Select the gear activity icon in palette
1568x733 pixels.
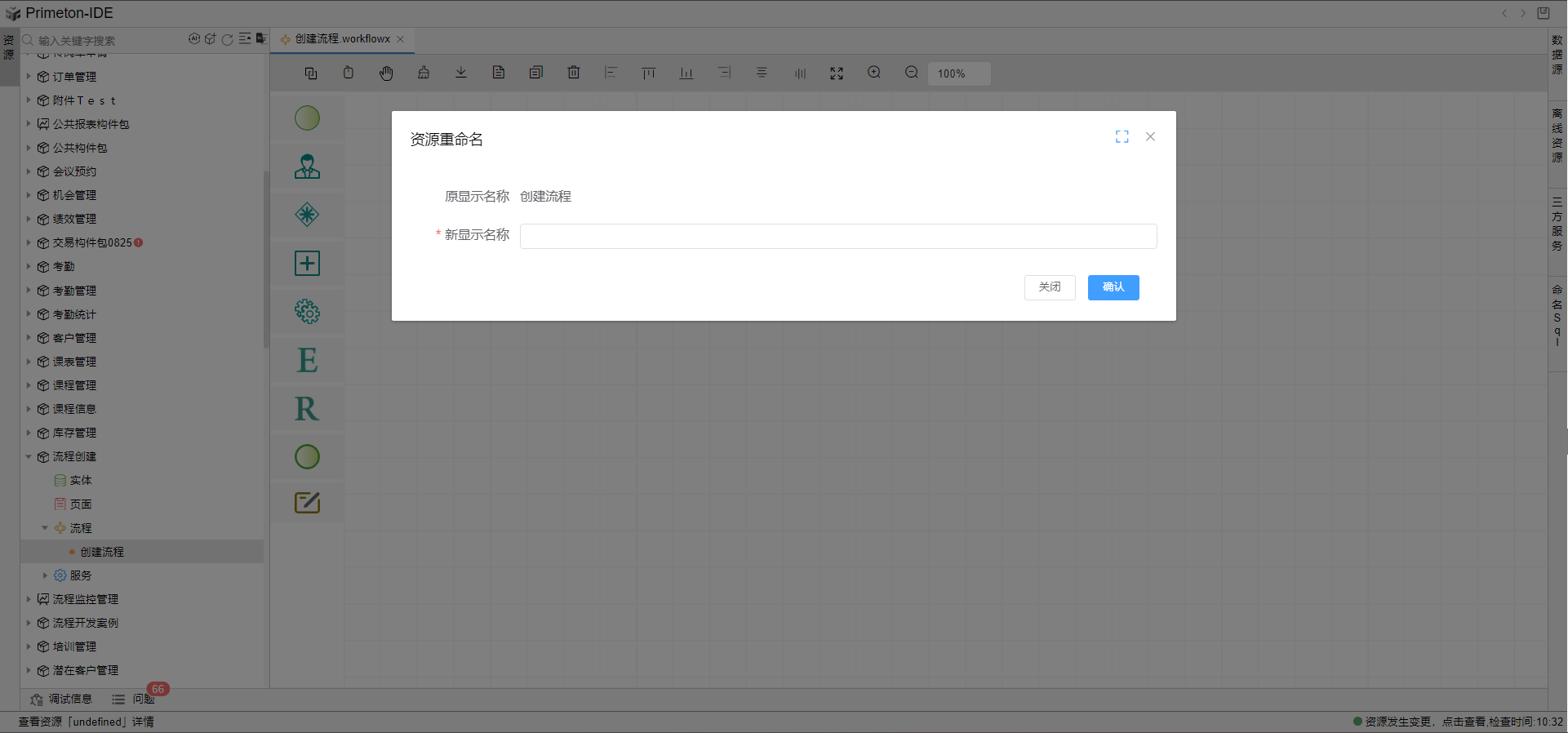click(x=307, y=311)
